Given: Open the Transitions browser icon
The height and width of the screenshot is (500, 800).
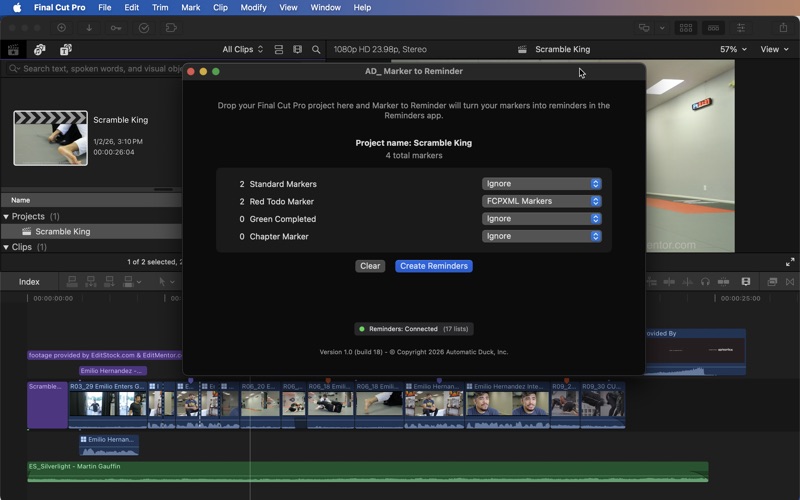Looking at the screenshot, I should pyautogui.click(x=790, y=282).
